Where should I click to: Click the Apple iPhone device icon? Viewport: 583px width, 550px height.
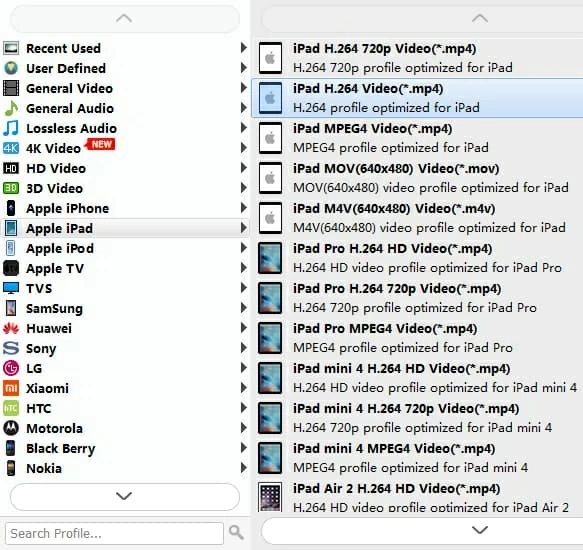point(11,209)
